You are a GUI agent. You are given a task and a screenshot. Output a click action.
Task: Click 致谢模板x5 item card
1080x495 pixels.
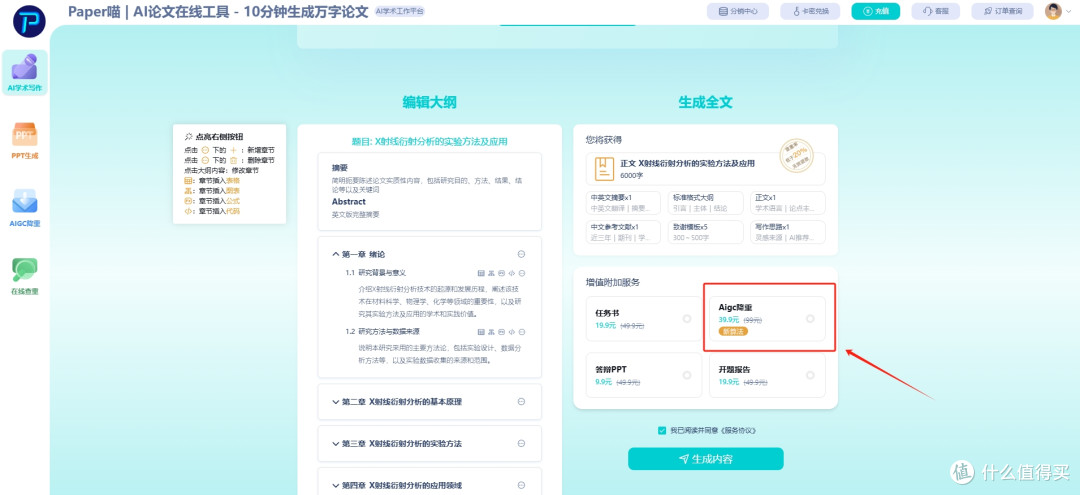coord(705,232)
